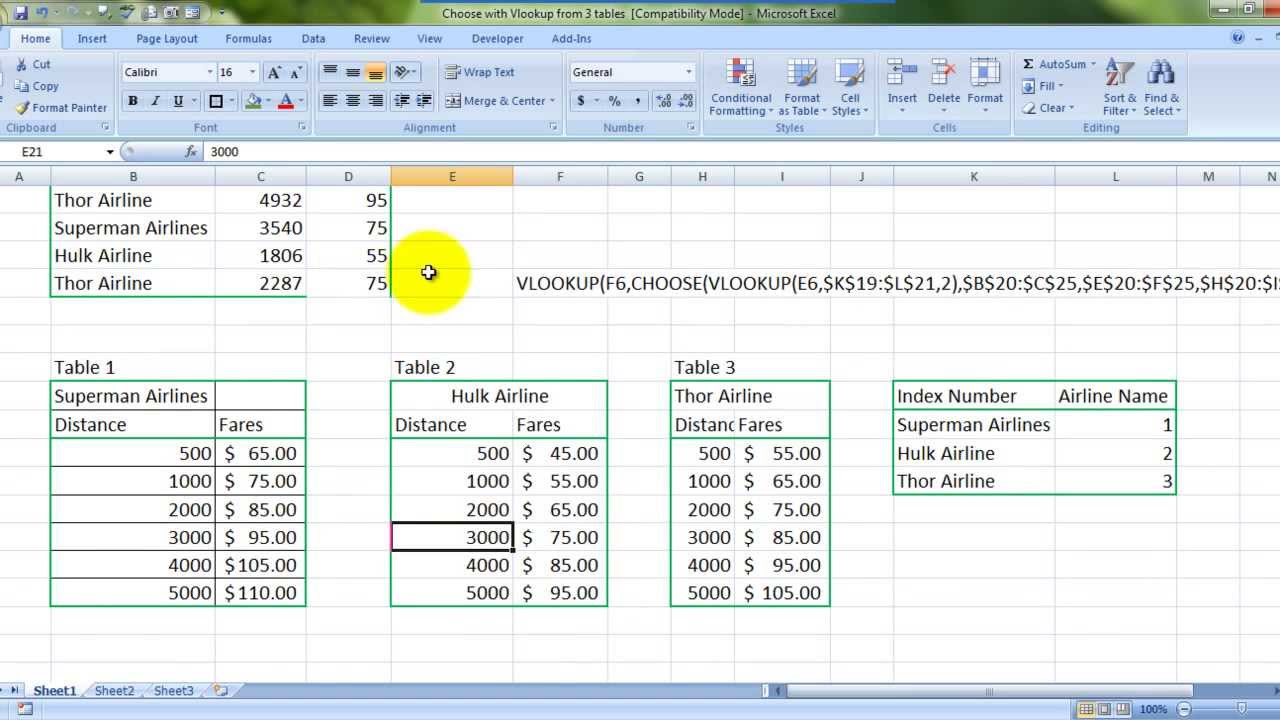
Task: Select the Index Number header cell
Action: 973,396
